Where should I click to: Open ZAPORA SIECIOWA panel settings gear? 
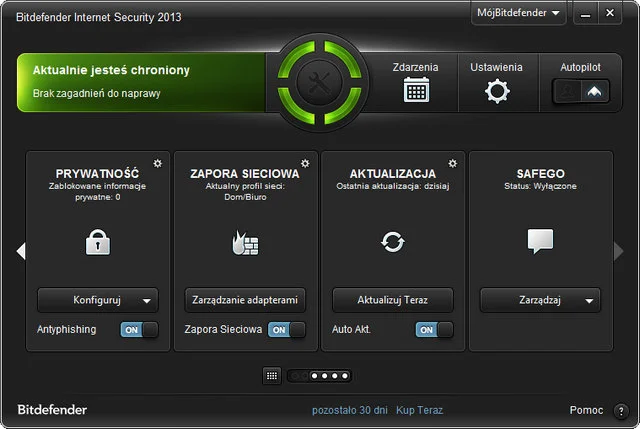tap(305, 163)
